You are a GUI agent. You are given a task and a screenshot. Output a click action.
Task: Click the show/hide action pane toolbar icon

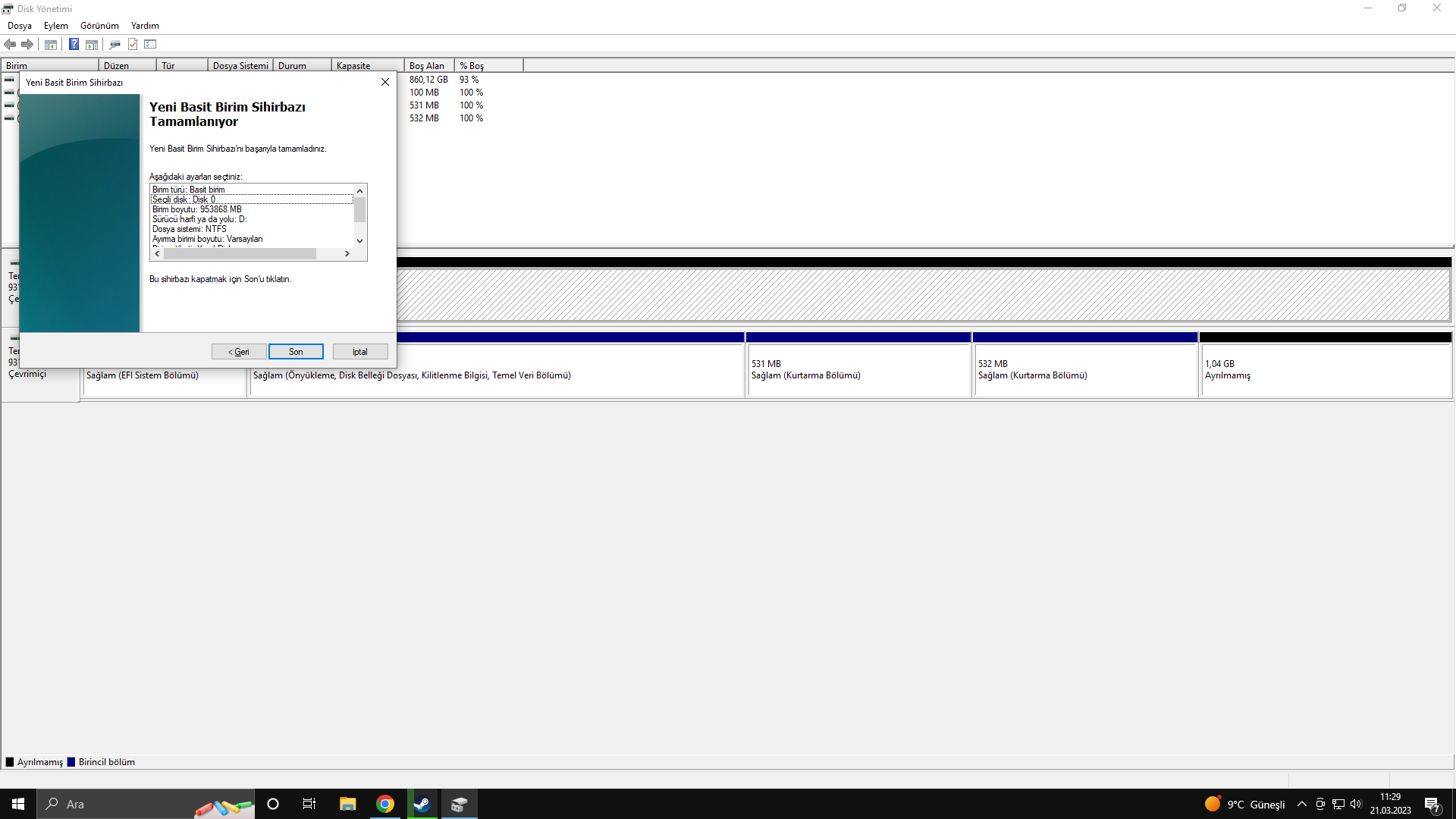92,44
